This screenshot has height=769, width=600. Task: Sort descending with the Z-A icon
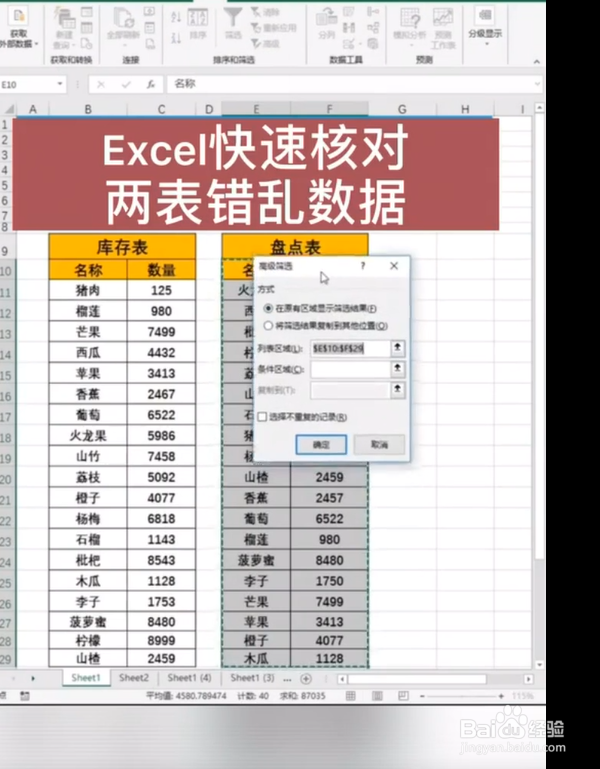pyautogui.click(x=176, y=37)
